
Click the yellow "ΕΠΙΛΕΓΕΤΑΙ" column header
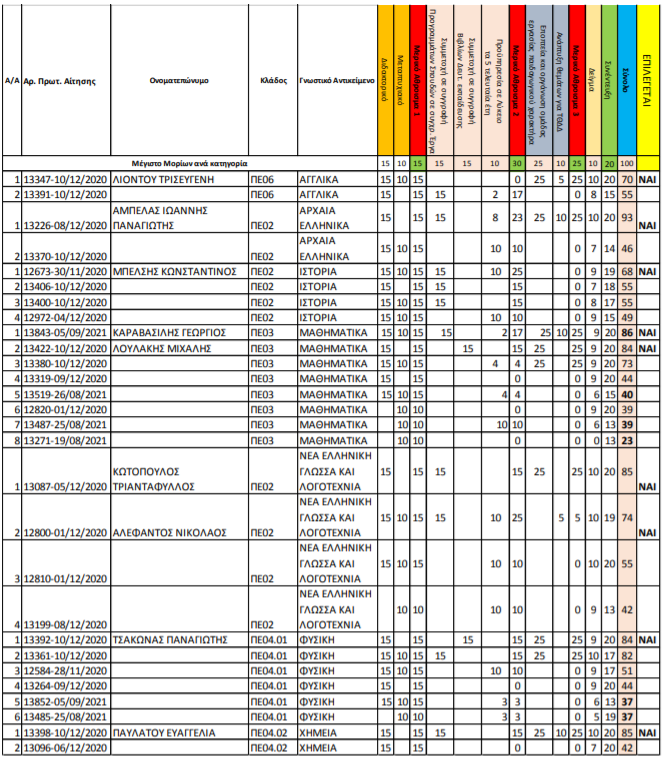pyautogui.click(x=647, y=81)
